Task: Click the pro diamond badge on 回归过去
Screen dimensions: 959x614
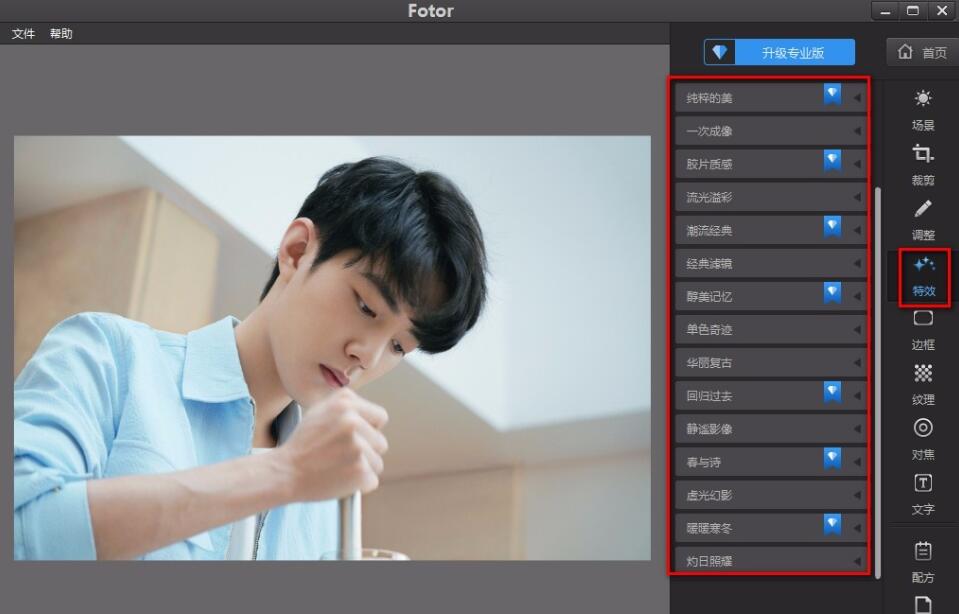Action: (x=832, y=392)
